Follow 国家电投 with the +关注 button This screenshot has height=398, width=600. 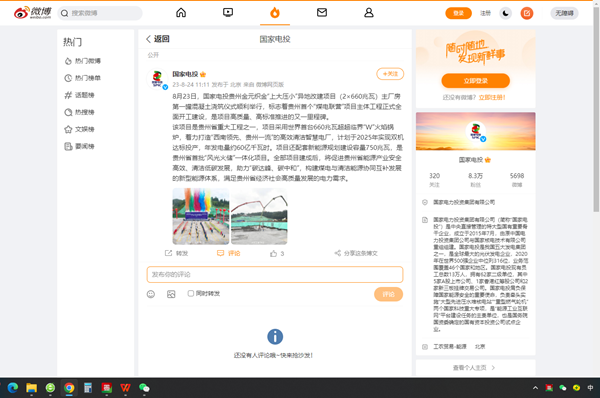[390, 74]
